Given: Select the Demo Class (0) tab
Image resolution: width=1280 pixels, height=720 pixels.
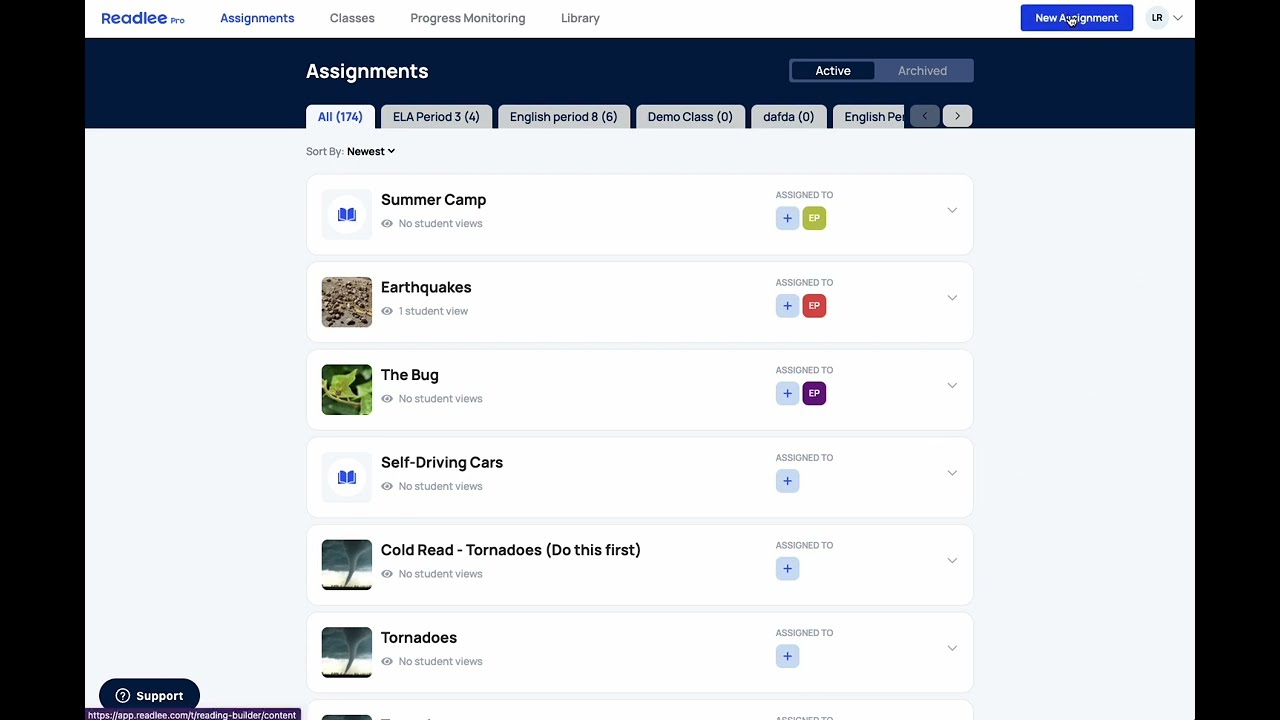Looking at the screenshot, I should point(690,117).
